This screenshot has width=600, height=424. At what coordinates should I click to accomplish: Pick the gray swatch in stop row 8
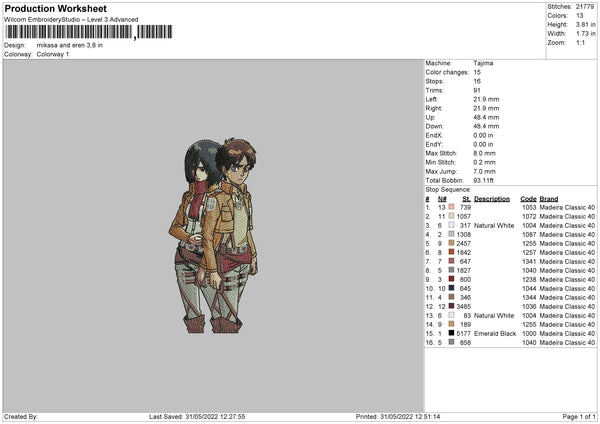pyautogui.click(x=452, y=270)
